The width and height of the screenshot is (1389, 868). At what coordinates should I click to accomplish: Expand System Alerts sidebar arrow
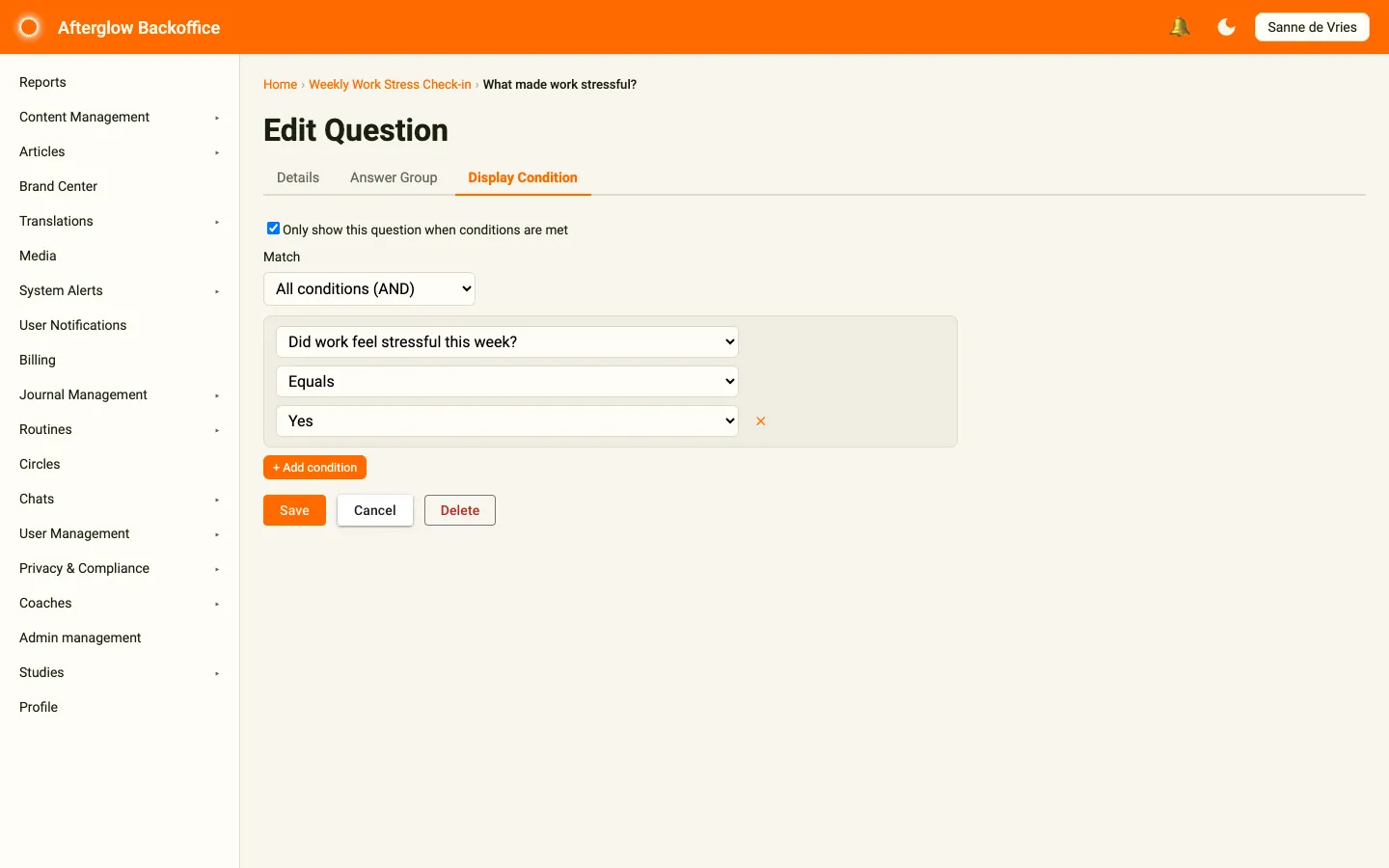click(217, 291)
